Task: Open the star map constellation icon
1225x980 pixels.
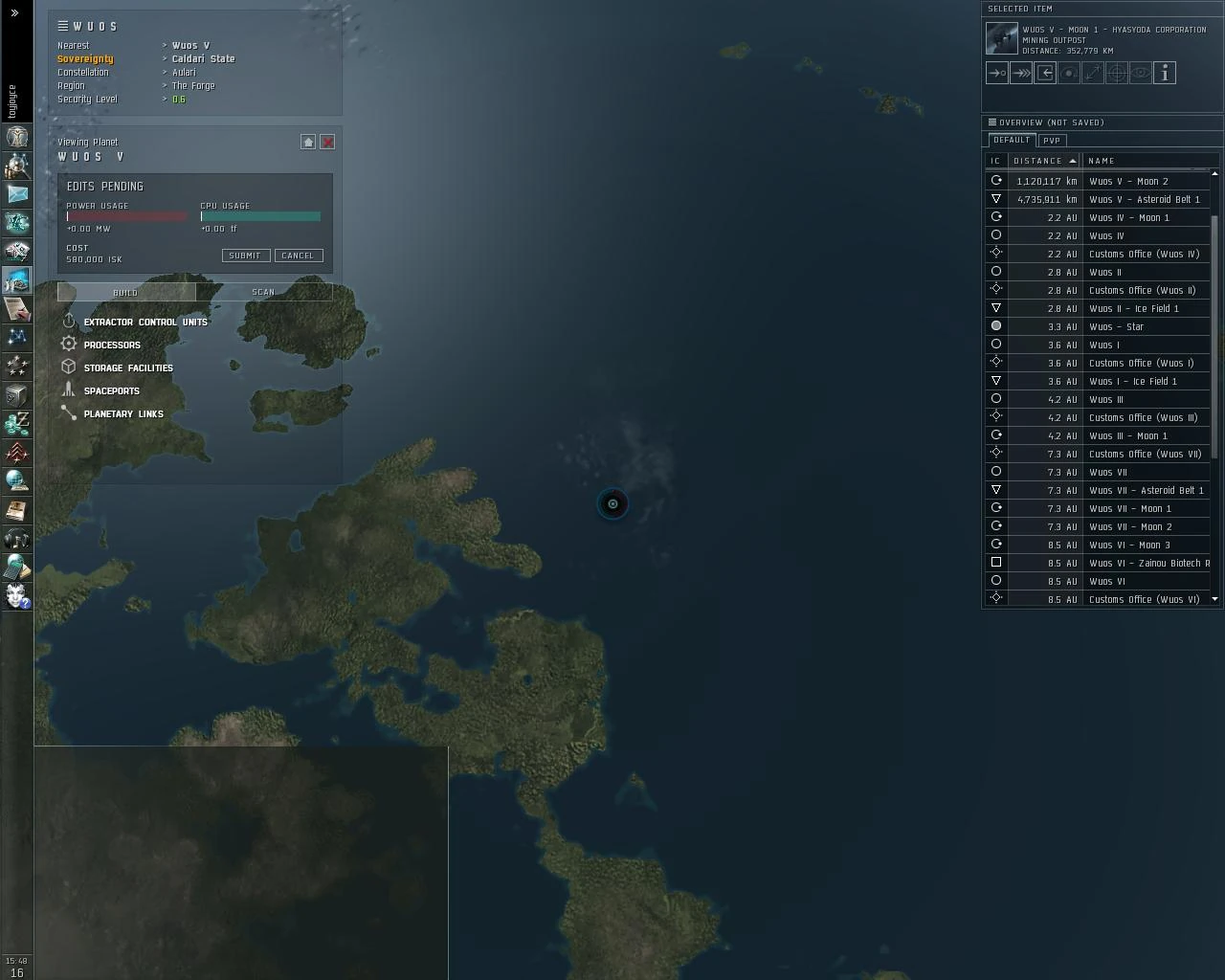Action: click(x=17, y=337)
